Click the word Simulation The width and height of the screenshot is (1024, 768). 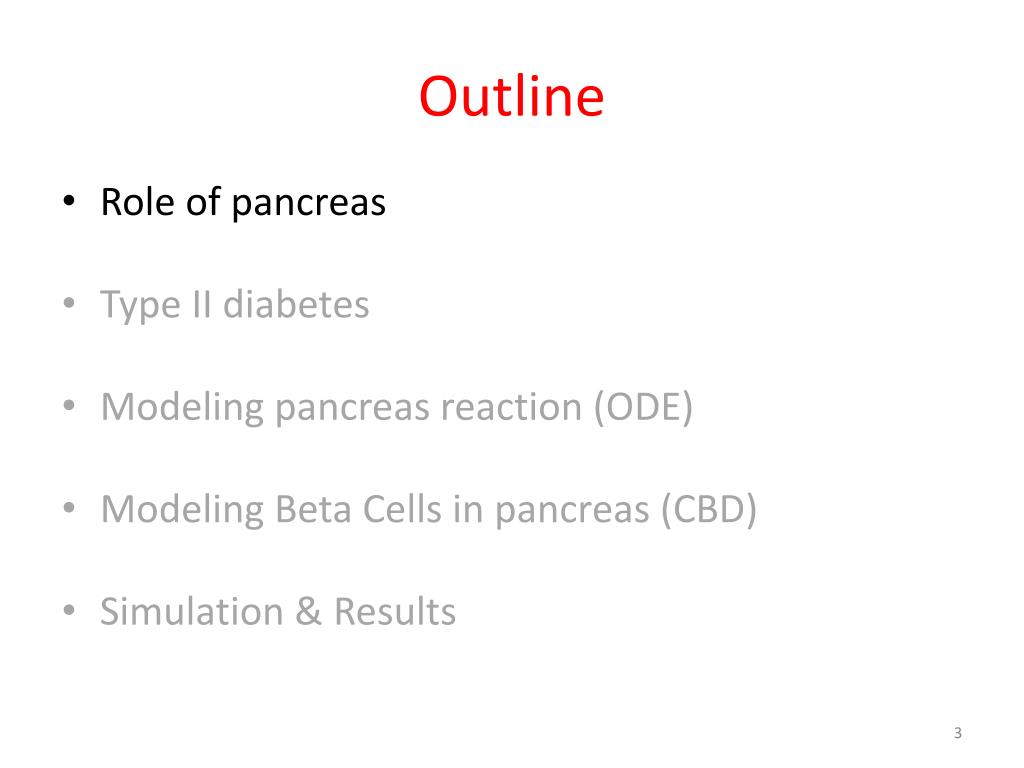point(191,612)
